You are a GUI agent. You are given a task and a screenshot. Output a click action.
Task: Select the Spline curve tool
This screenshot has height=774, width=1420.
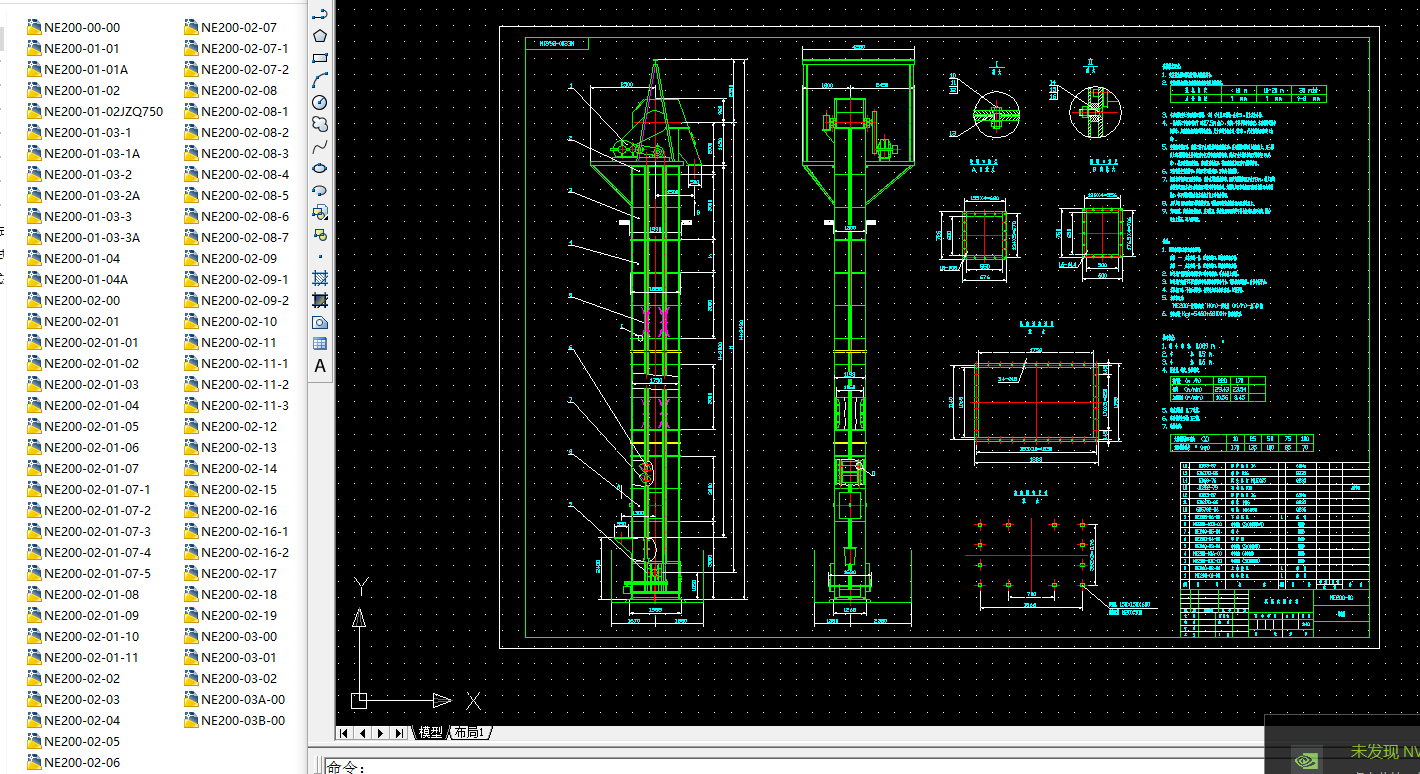(320, 146)
